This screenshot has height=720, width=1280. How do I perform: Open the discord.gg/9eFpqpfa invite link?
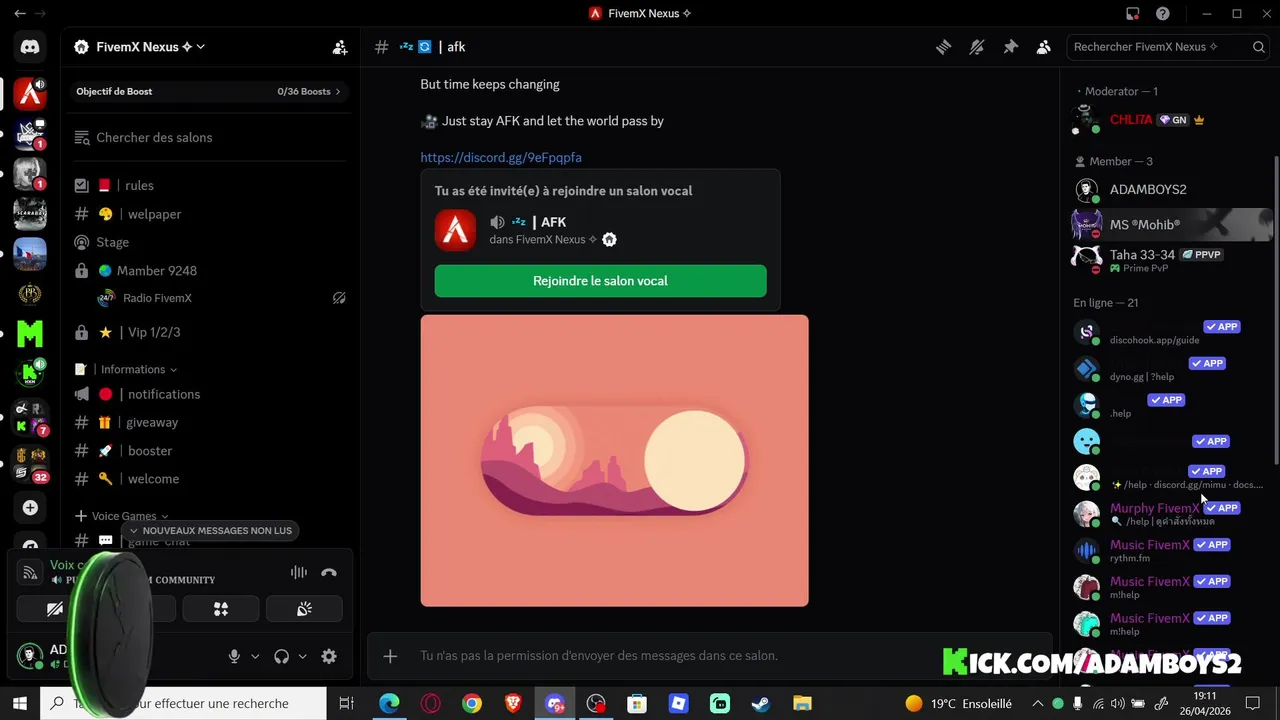(x=501, y=157)
